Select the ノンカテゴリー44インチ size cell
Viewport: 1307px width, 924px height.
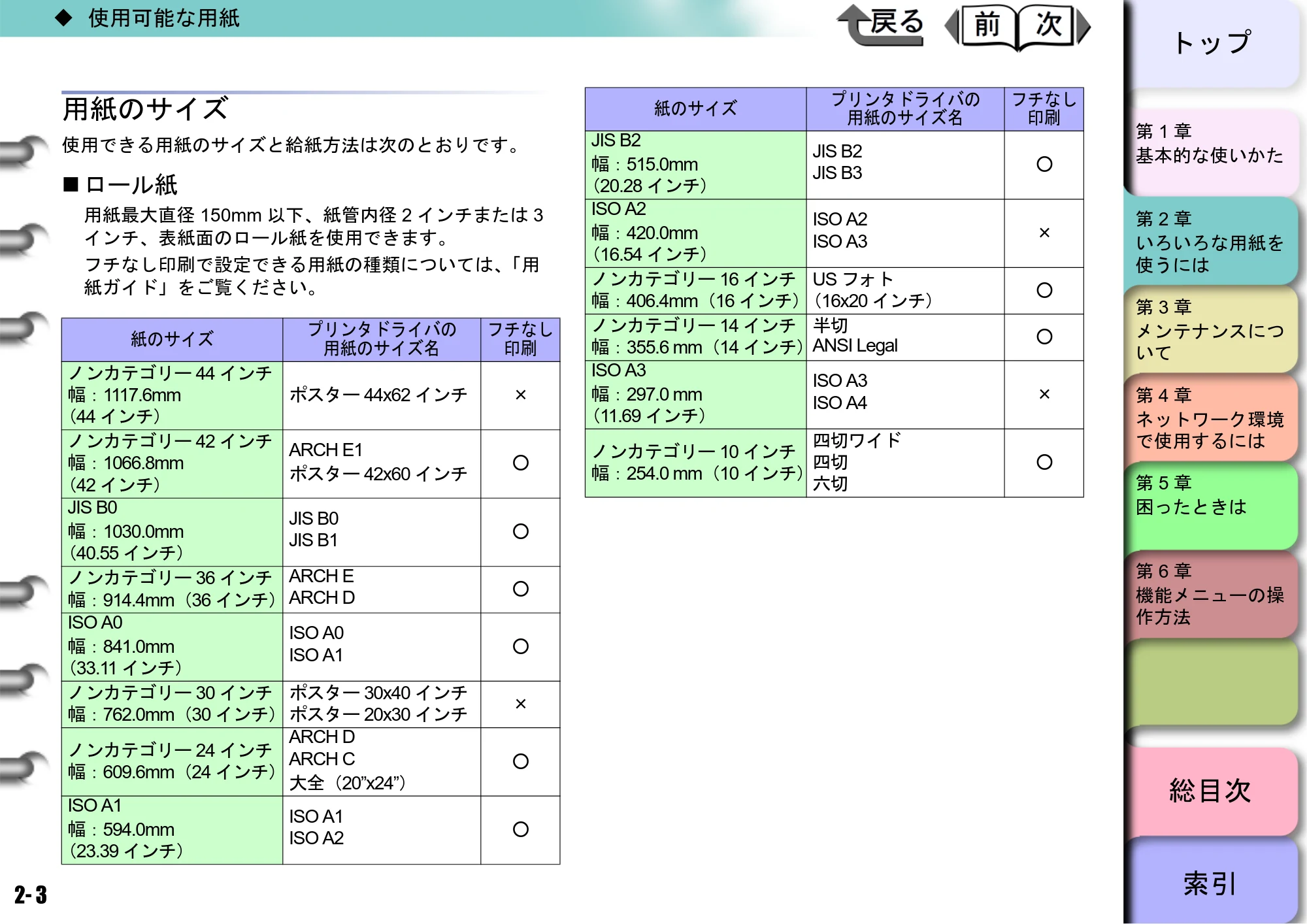[172, 395]
